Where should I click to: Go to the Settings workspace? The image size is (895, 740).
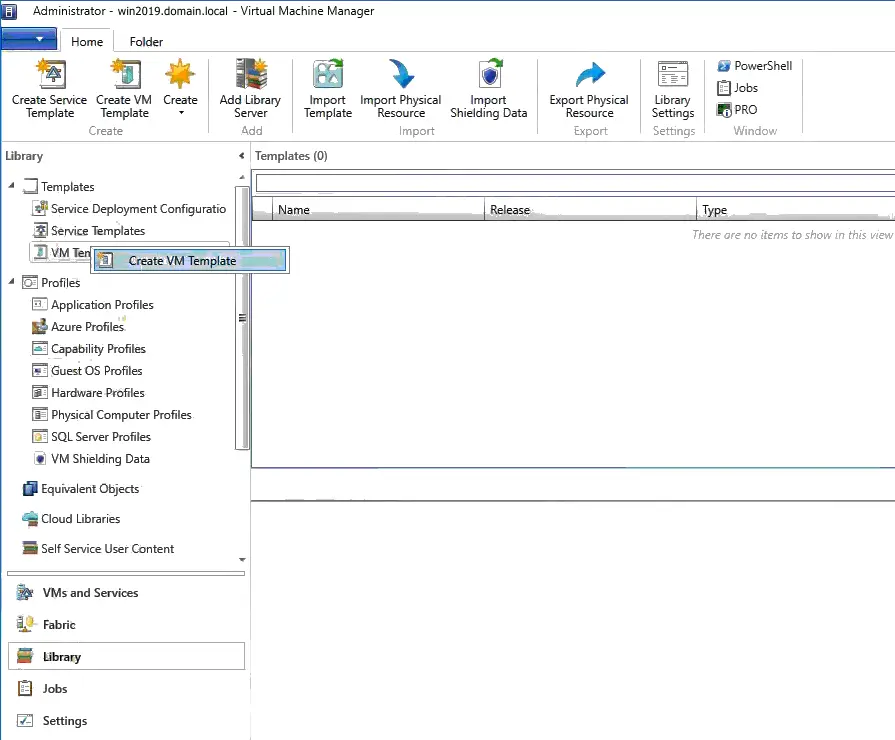[127, 721]
